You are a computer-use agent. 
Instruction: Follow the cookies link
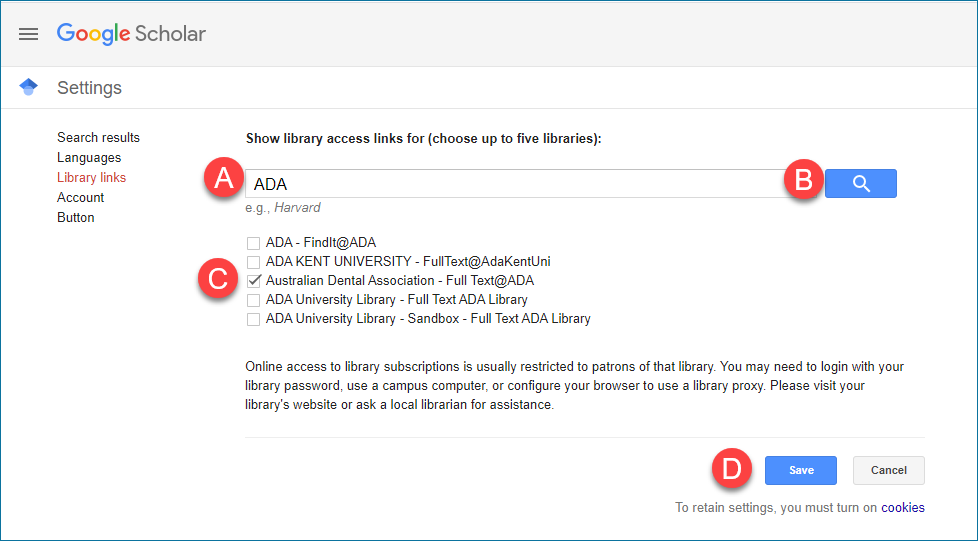pyautogui.click(x=902, y=508)
